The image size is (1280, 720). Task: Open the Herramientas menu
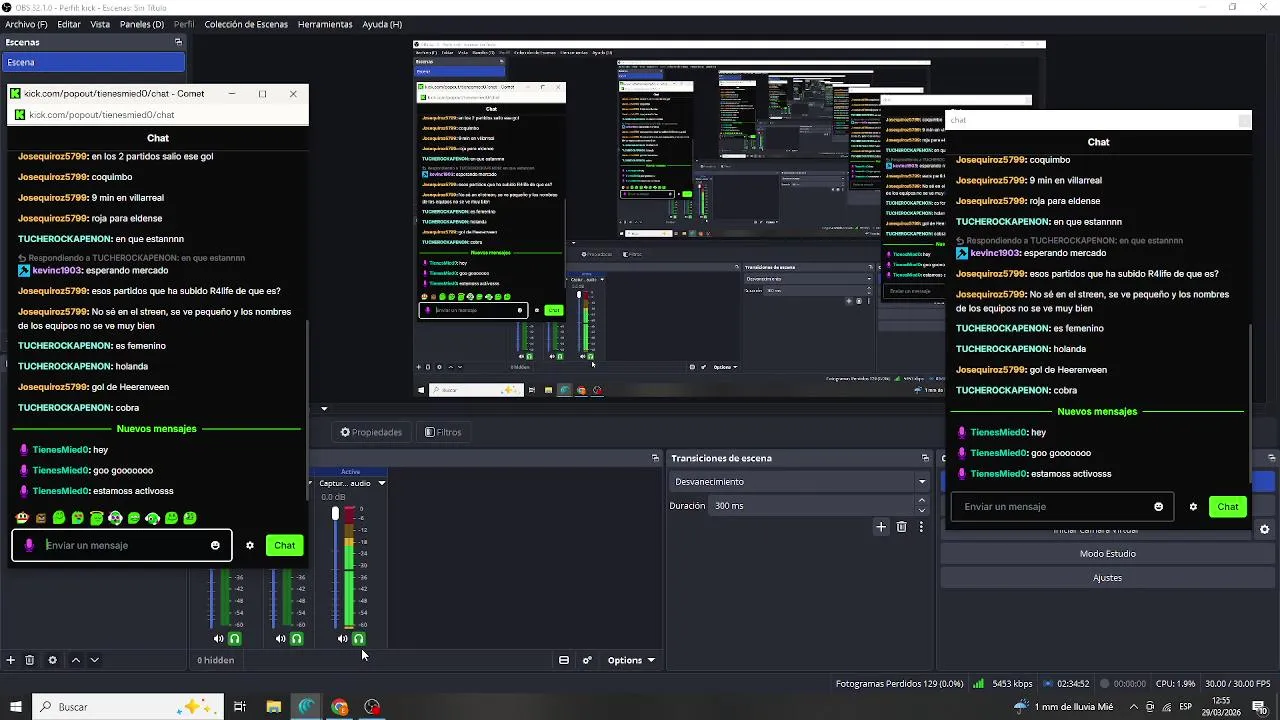[325, 24]
